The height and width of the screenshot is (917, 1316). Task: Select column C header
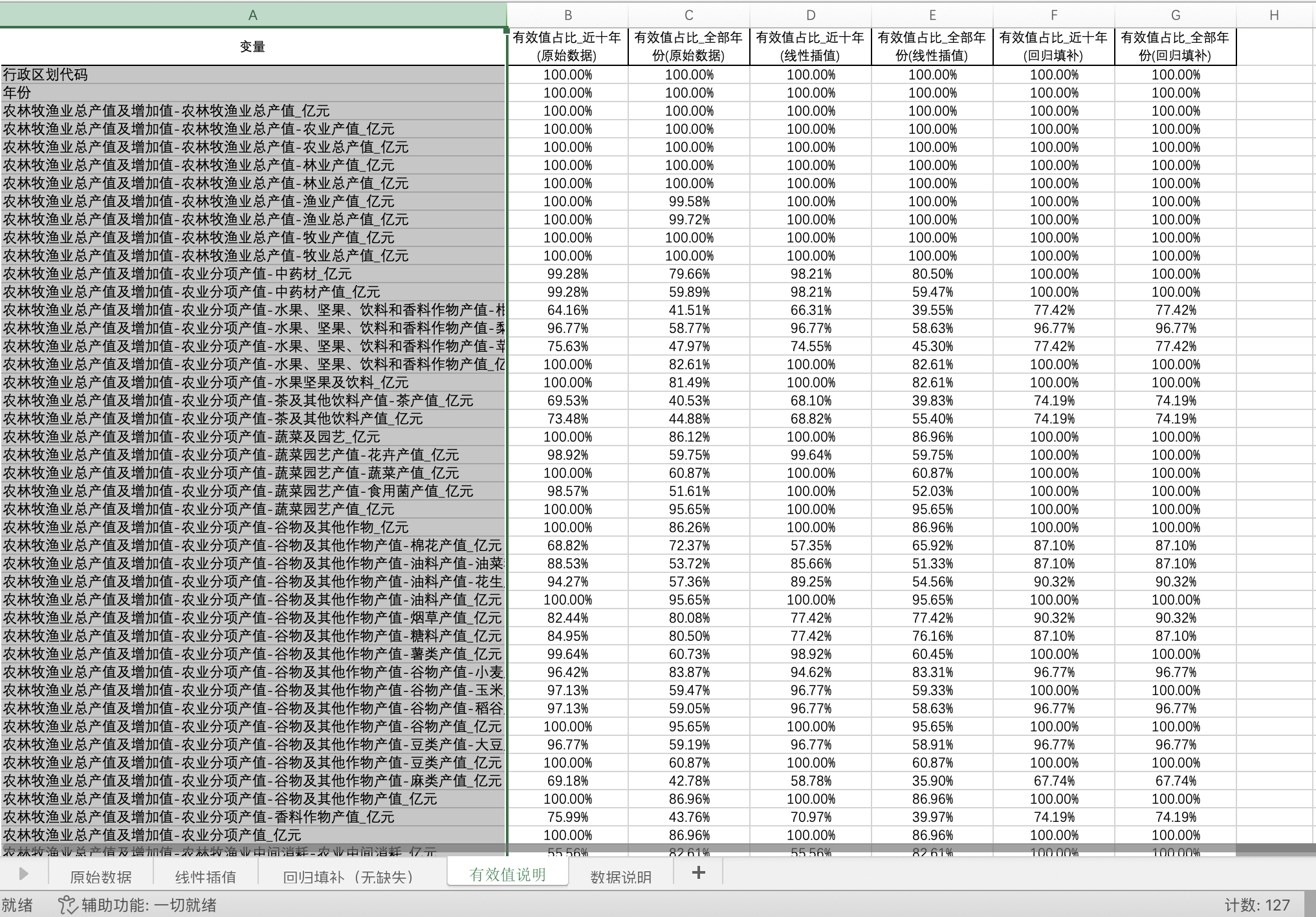(689, 15)
